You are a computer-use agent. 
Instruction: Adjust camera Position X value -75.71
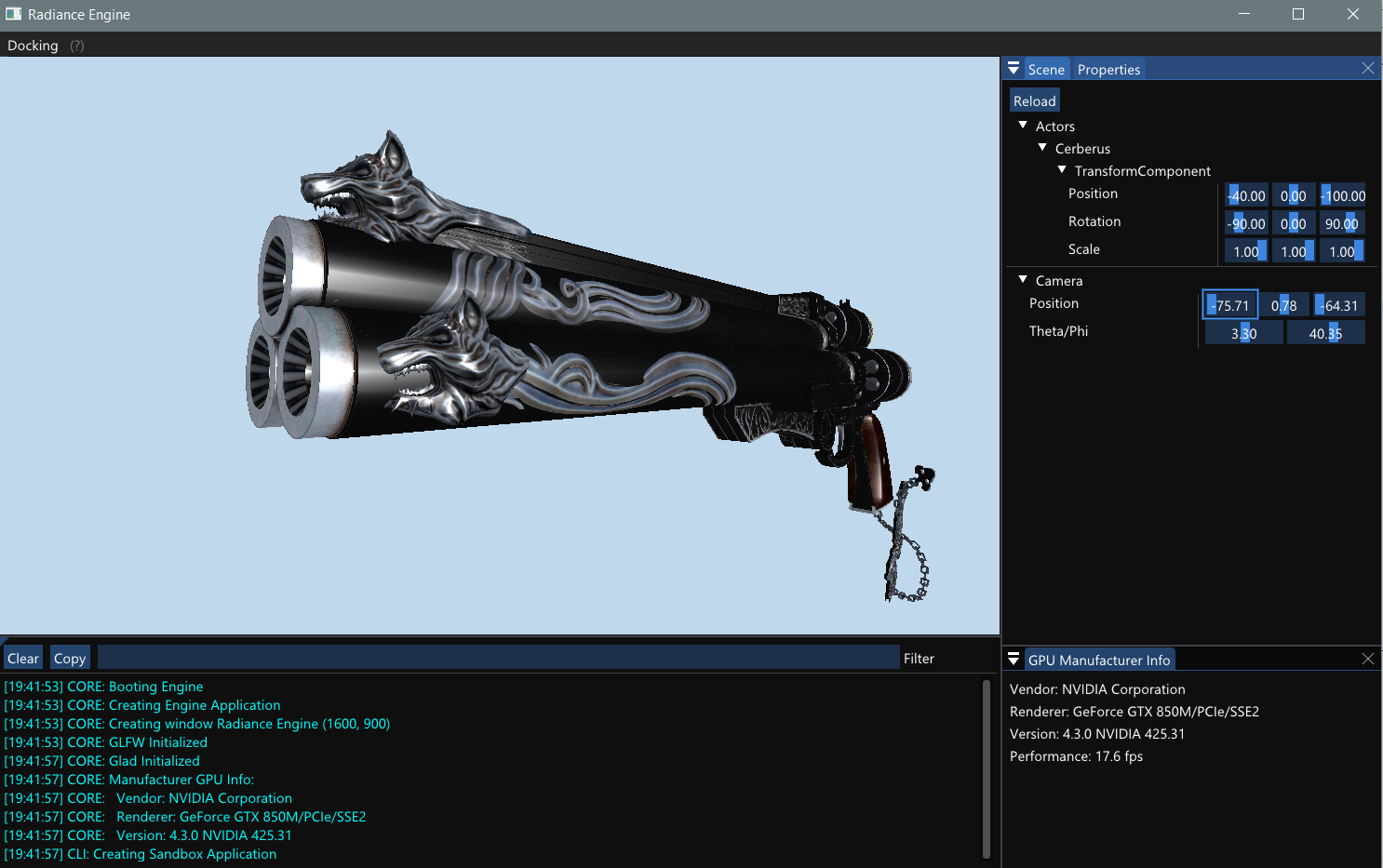(1230, 305)
